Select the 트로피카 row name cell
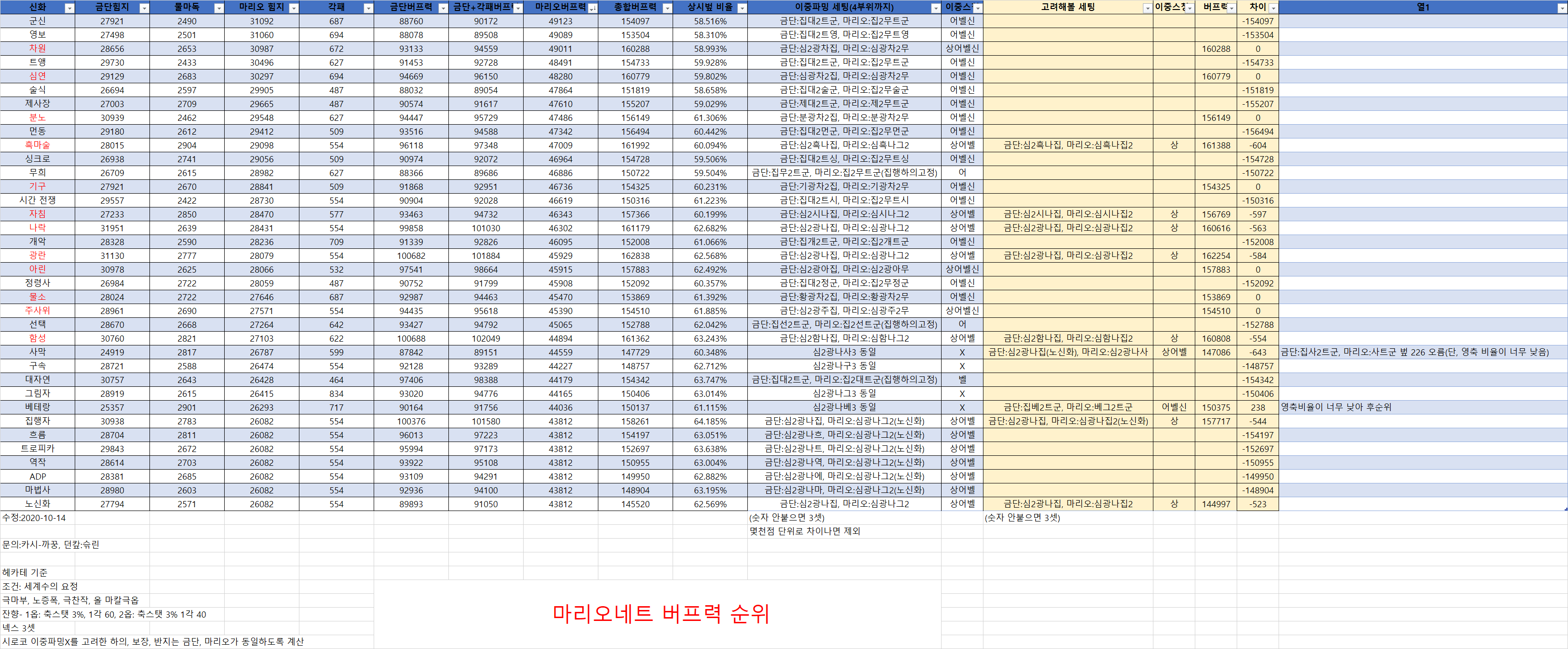 click(38, 449)
